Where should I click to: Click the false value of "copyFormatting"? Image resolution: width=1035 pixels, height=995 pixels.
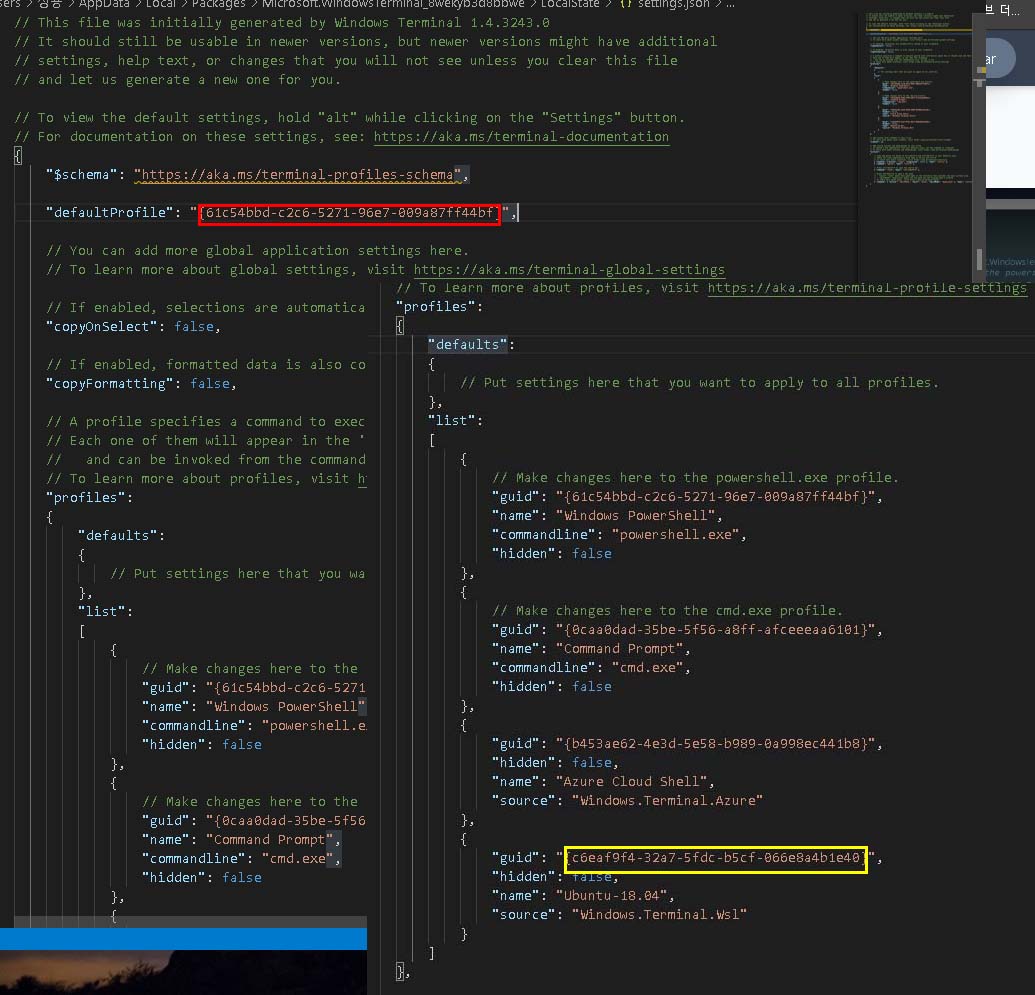210,384
